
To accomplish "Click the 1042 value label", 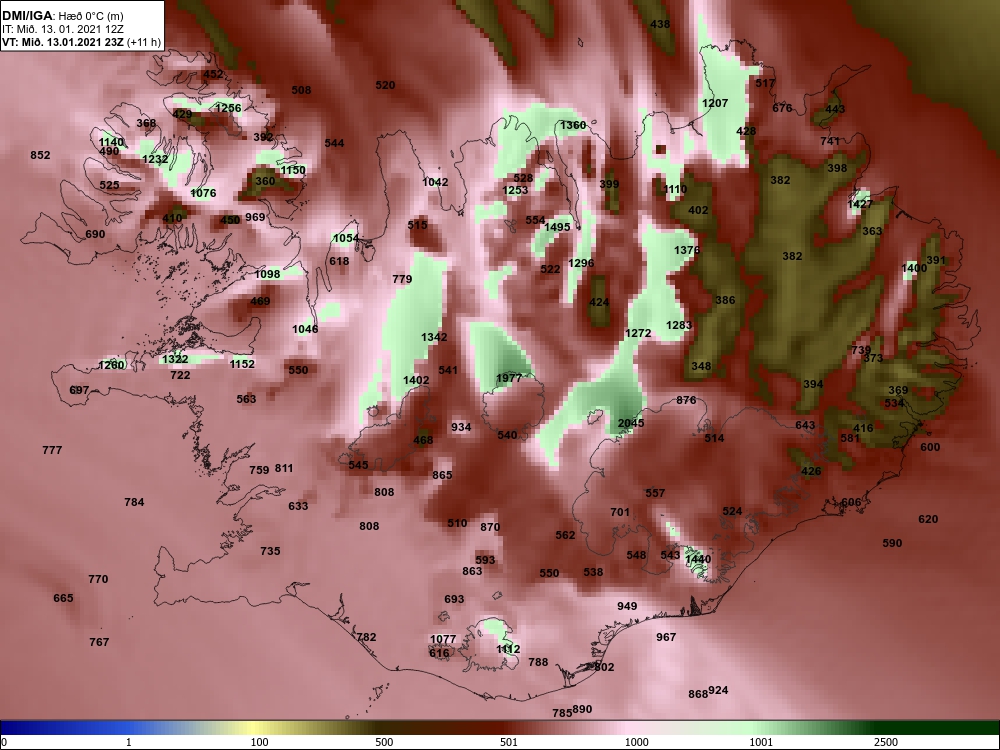I will click(435, 182).
